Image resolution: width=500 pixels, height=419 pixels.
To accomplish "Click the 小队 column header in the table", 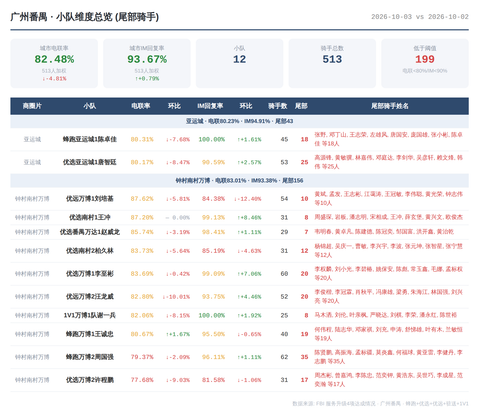I will tap(89, 106).
